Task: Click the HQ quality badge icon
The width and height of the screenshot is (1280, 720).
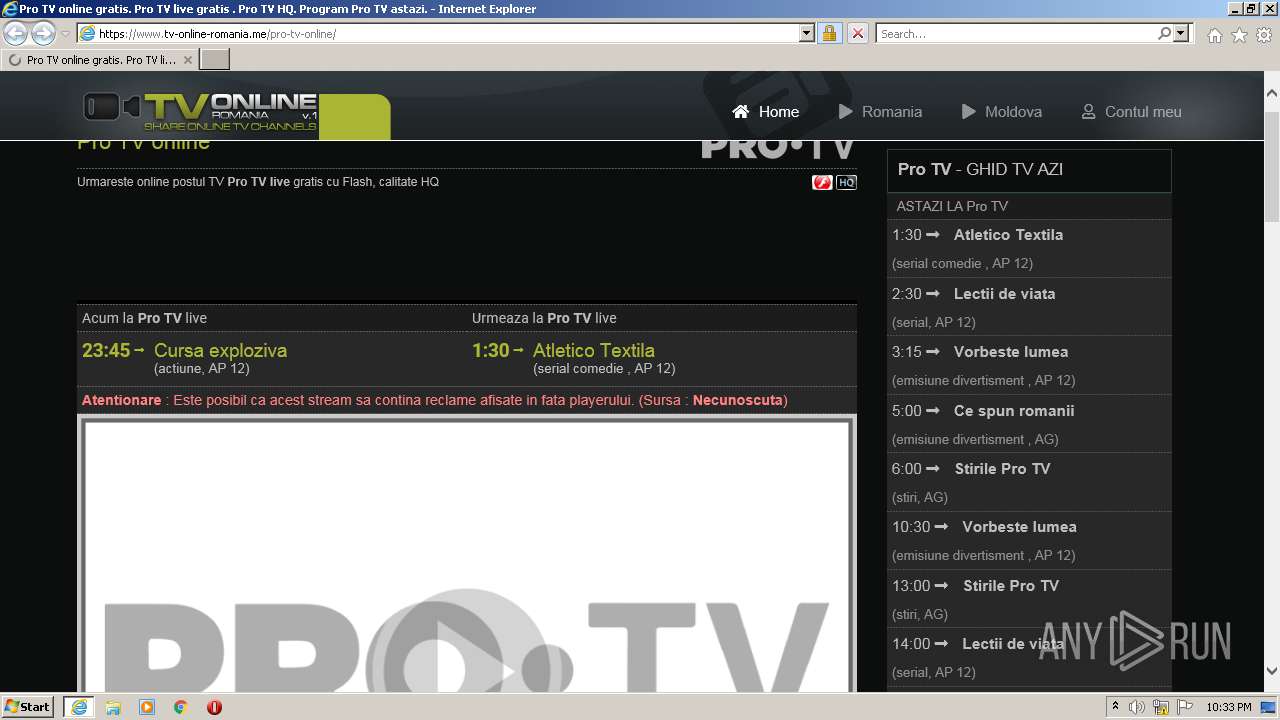Action: [x=846, y=182]
